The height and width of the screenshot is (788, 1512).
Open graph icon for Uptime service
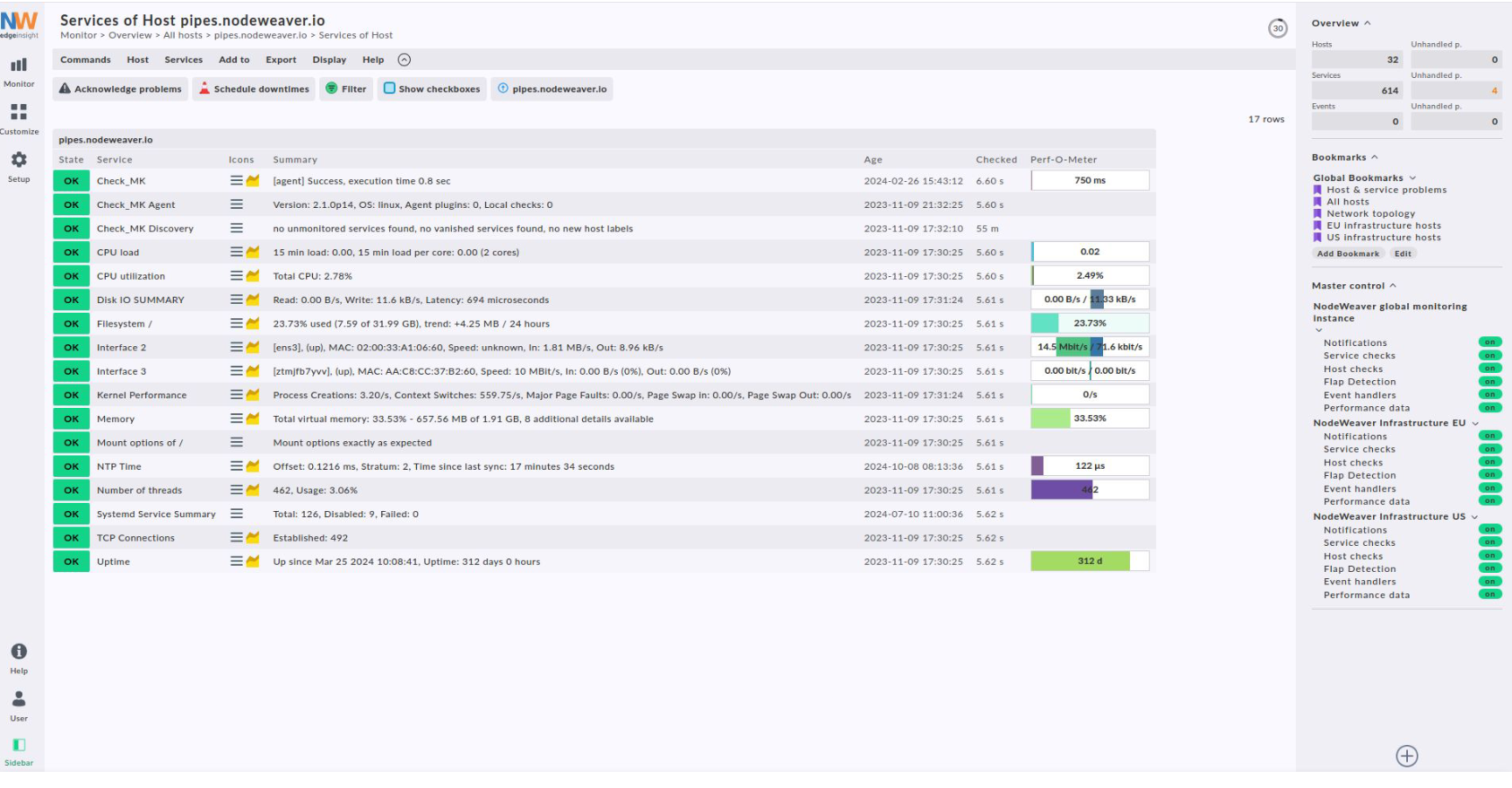(253, 561)
